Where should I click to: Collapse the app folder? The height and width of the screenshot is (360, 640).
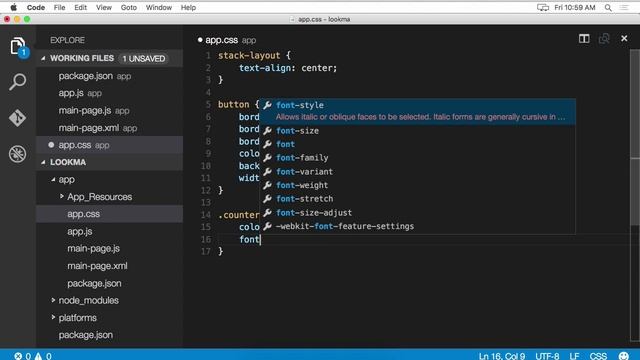click(53, 179)
